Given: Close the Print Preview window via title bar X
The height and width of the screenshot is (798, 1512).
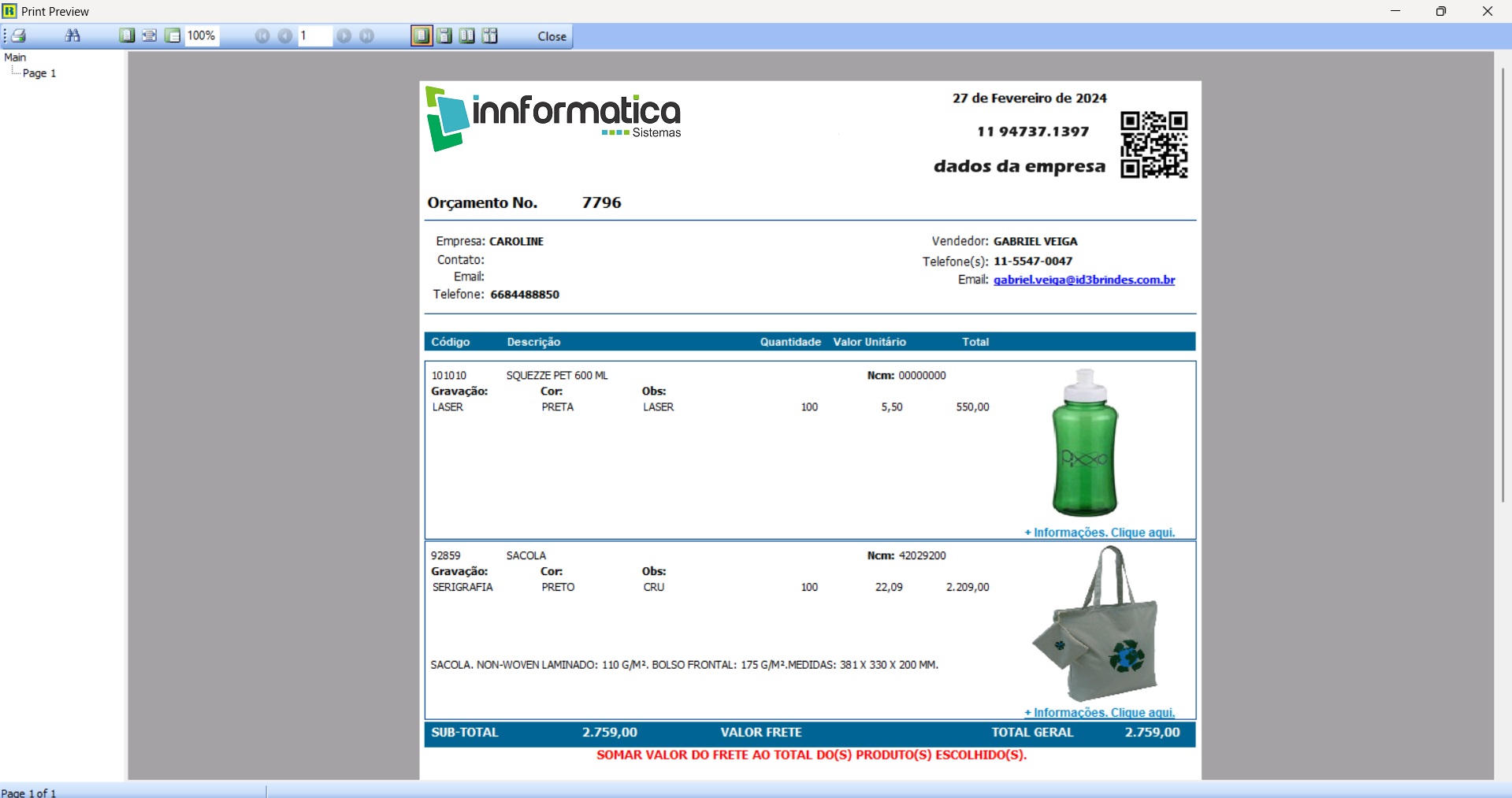Looking at the screenshot, I should [1488, 11].
